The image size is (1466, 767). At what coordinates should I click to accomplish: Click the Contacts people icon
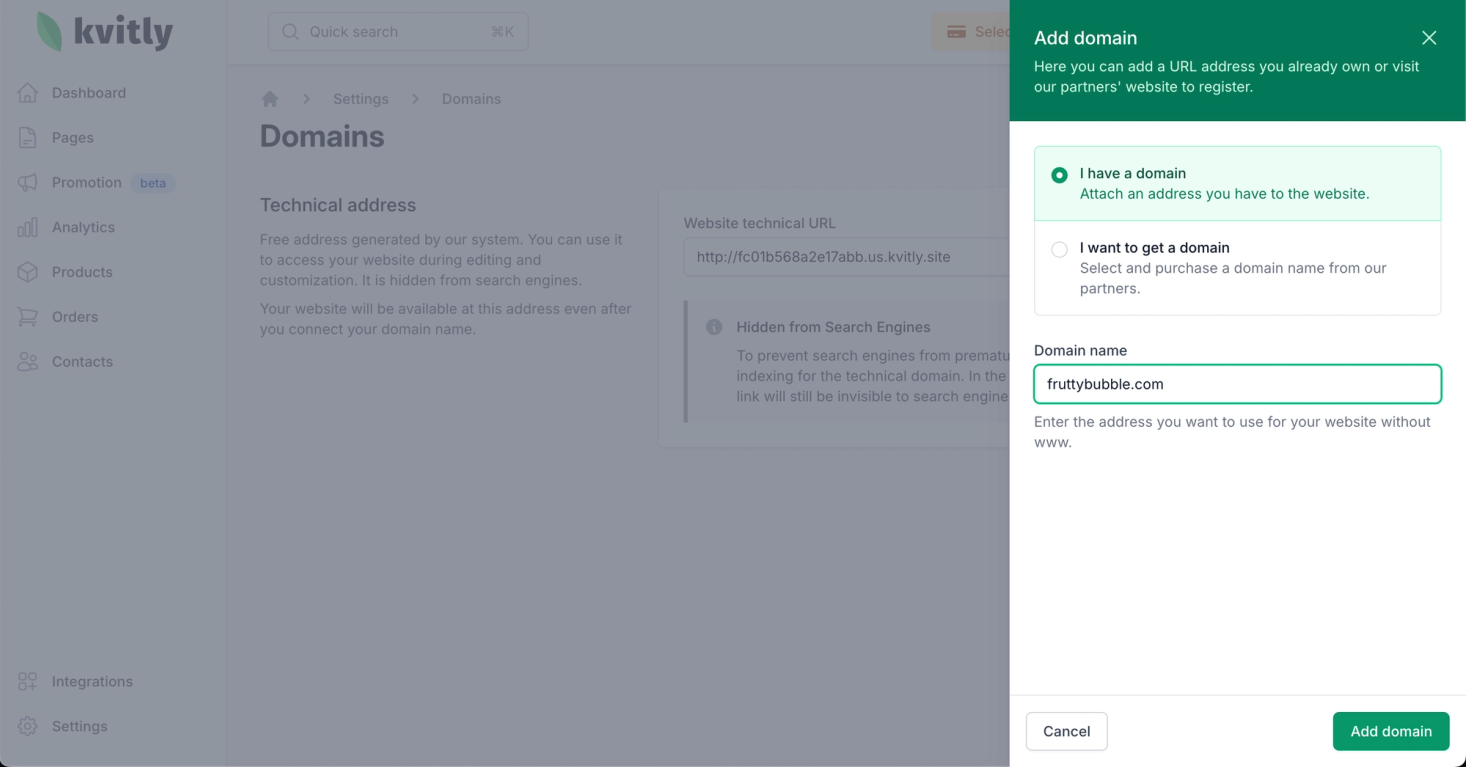[x=28, y=362]
